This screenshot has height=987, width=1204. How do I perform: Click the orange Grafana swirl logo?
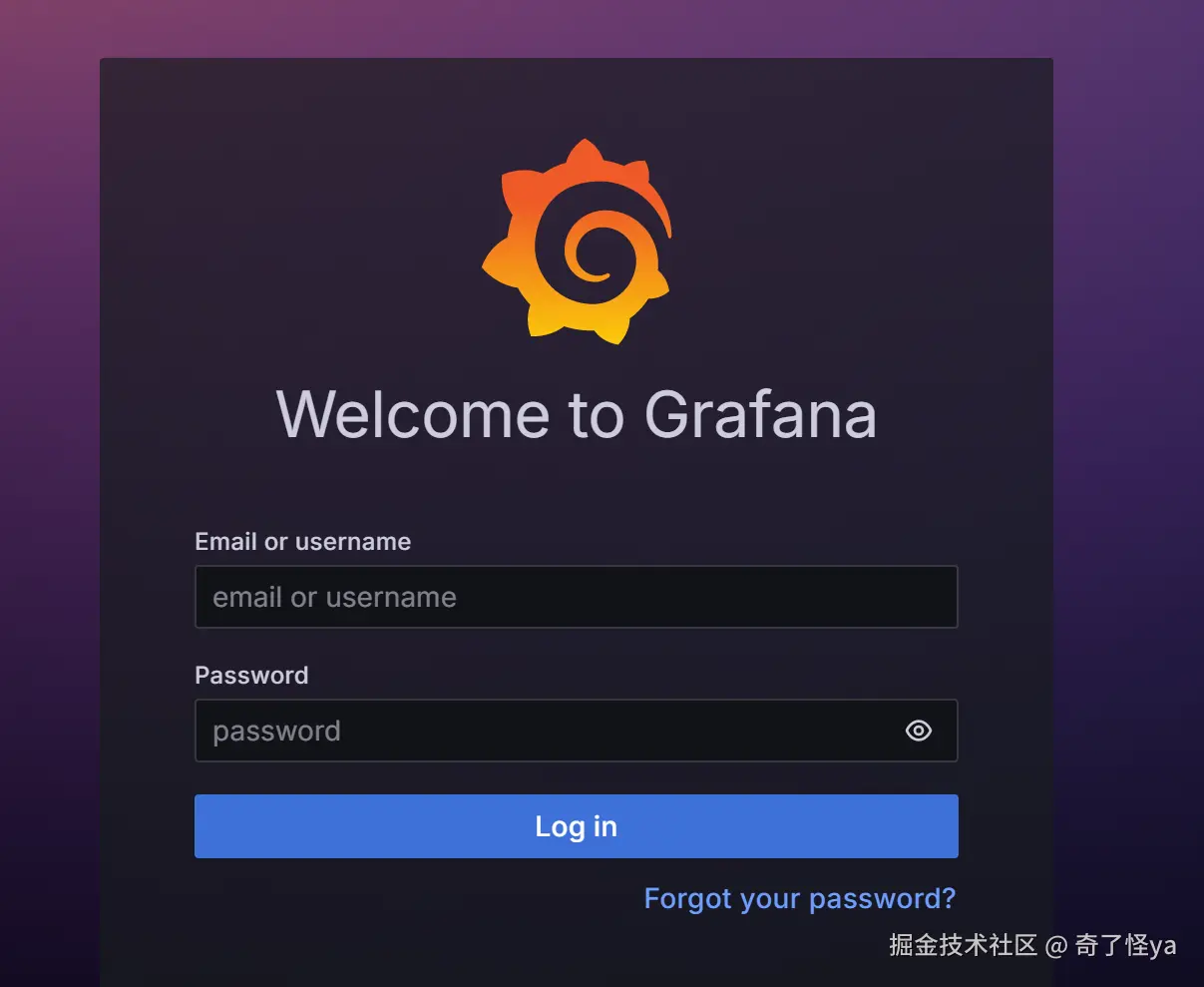click(577, 243)
